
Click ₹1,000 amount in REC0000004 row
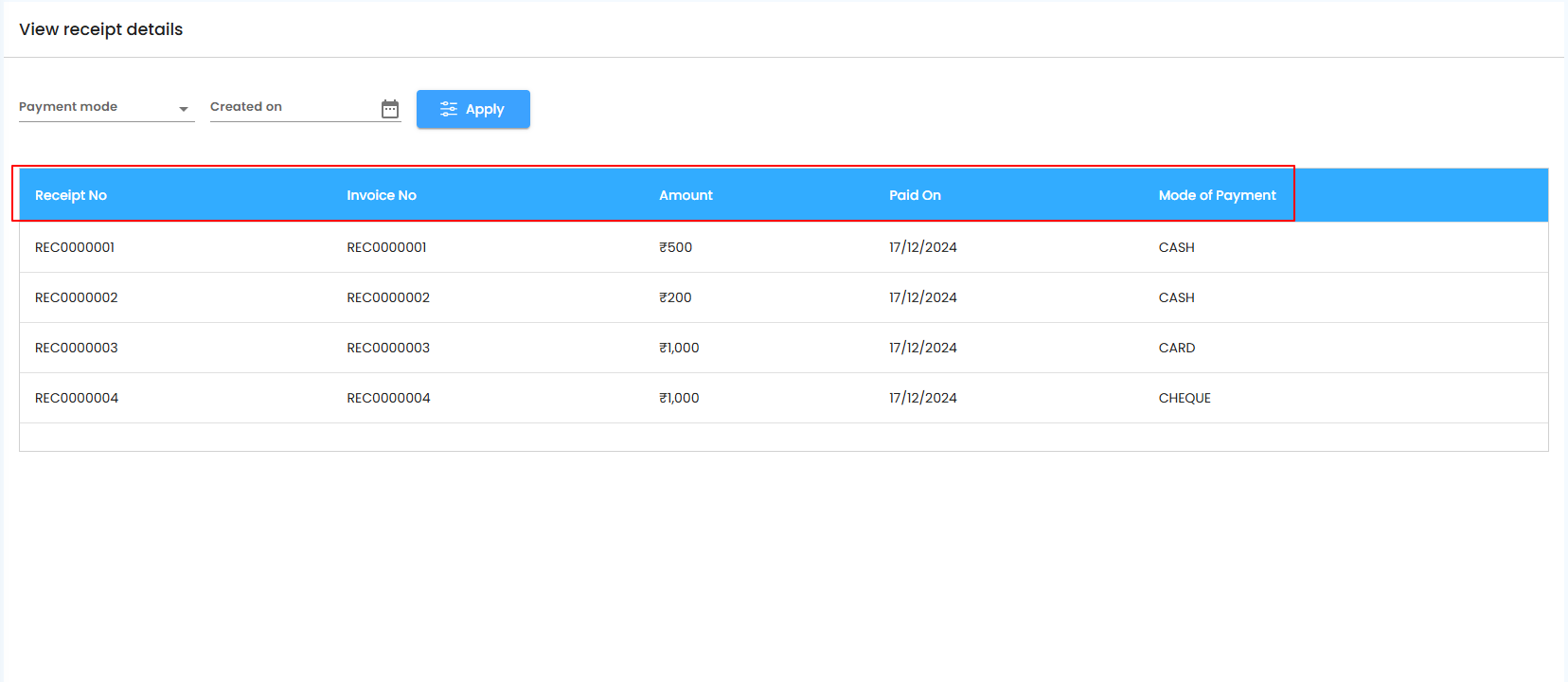coord(679,398)
